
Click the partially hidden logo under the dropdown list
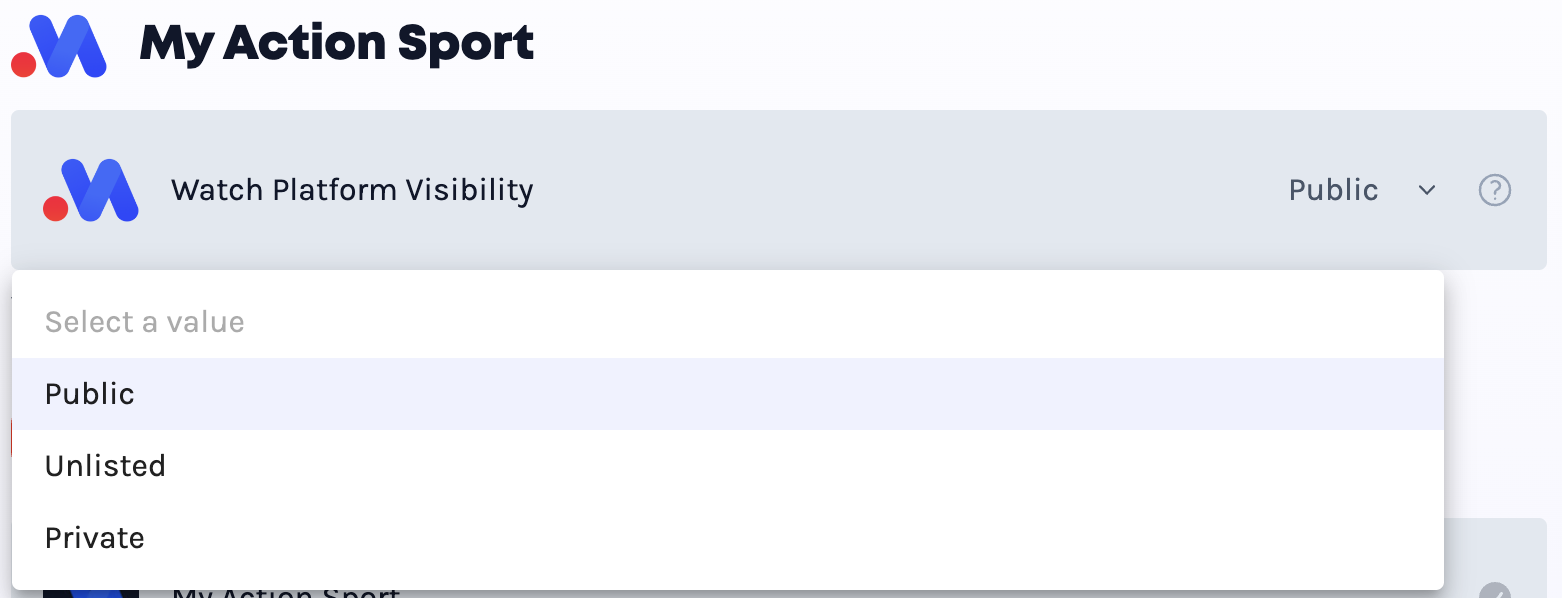(x=90, y=593)
